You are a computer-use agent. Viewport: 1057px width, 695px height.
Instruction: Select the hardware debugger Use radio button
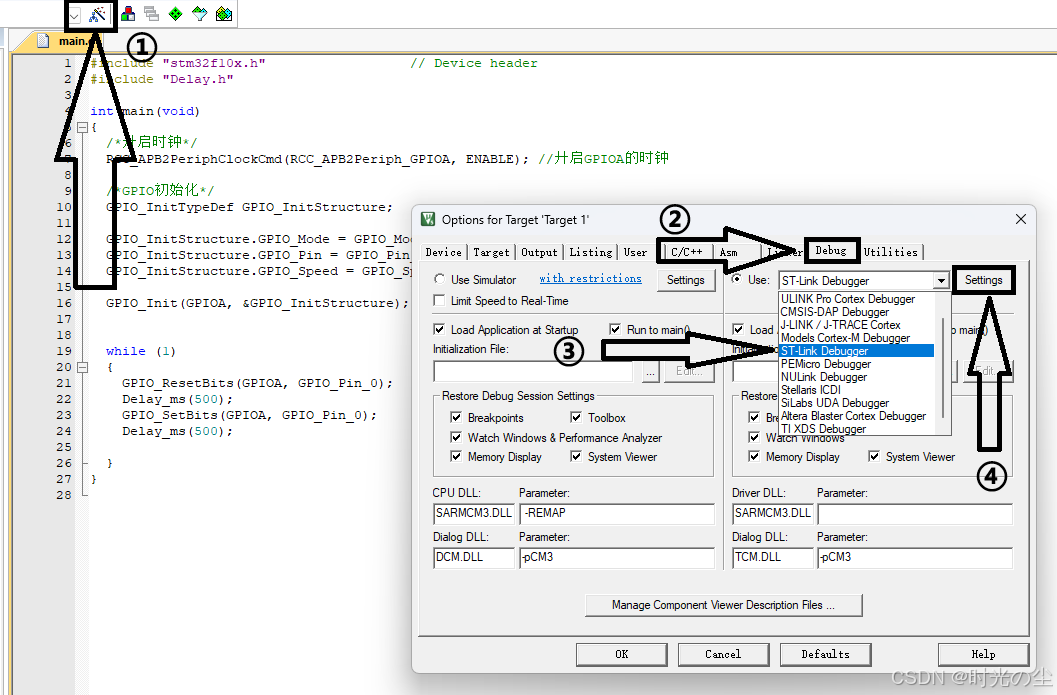(x=736, y=279)
